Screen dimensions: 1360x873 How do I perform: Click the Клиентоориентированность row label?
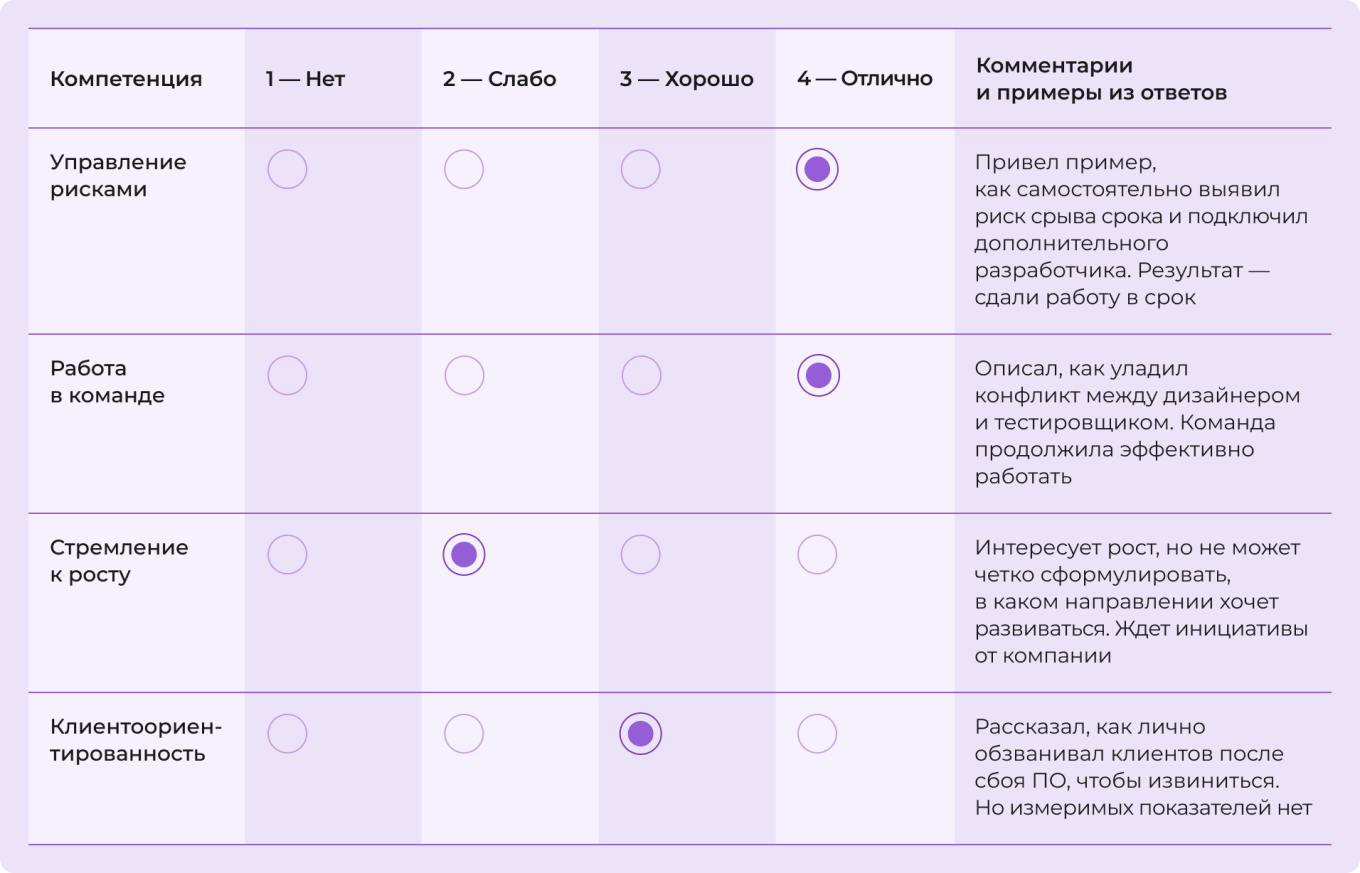point(135,740)
